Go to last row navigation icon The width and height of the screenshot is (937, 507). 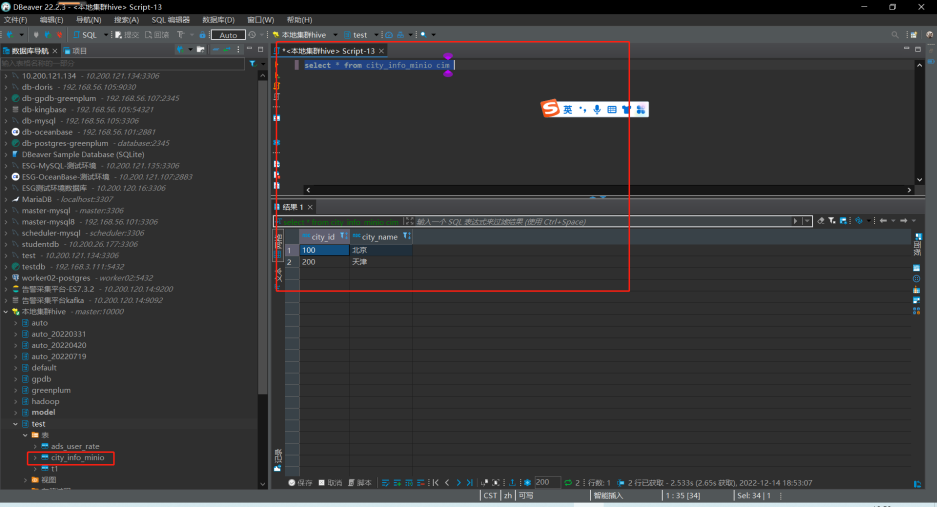(x=470, y=482)
